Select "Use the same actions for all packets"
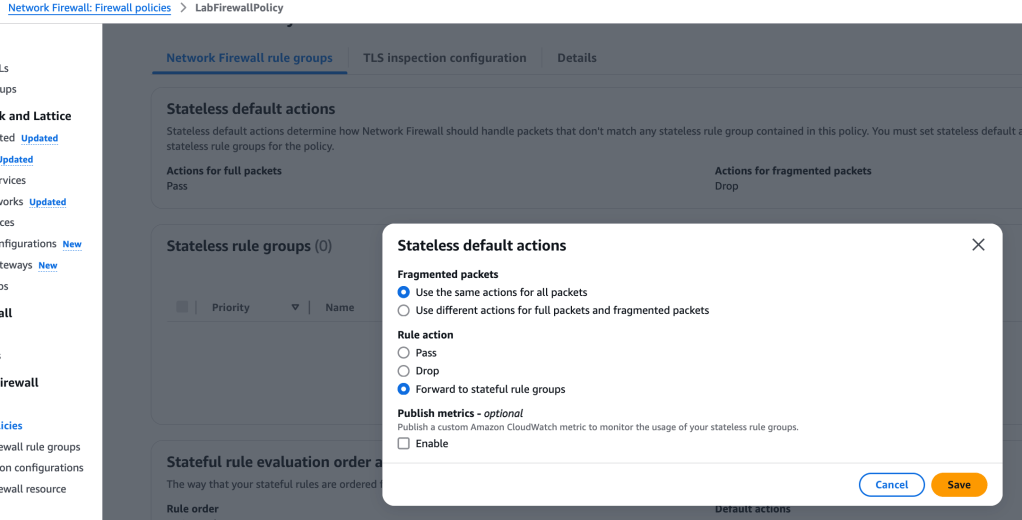This screenshot has width=1022, height=520. click(404, 292)
